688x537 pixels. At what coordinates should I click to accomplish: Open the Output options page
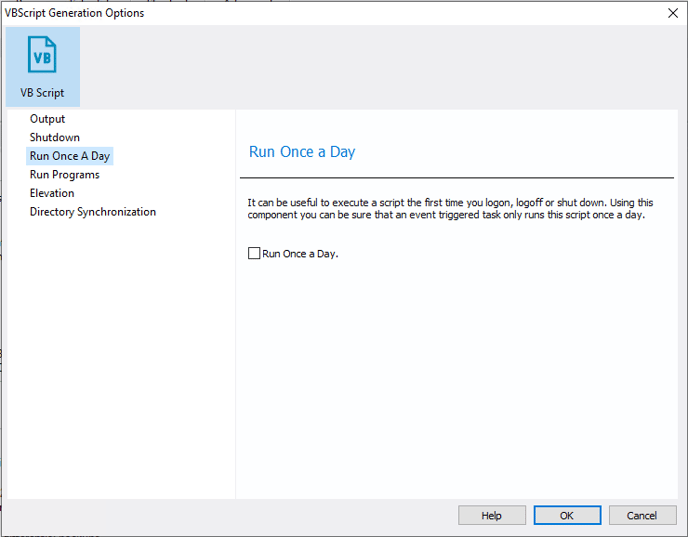(47, 119)
